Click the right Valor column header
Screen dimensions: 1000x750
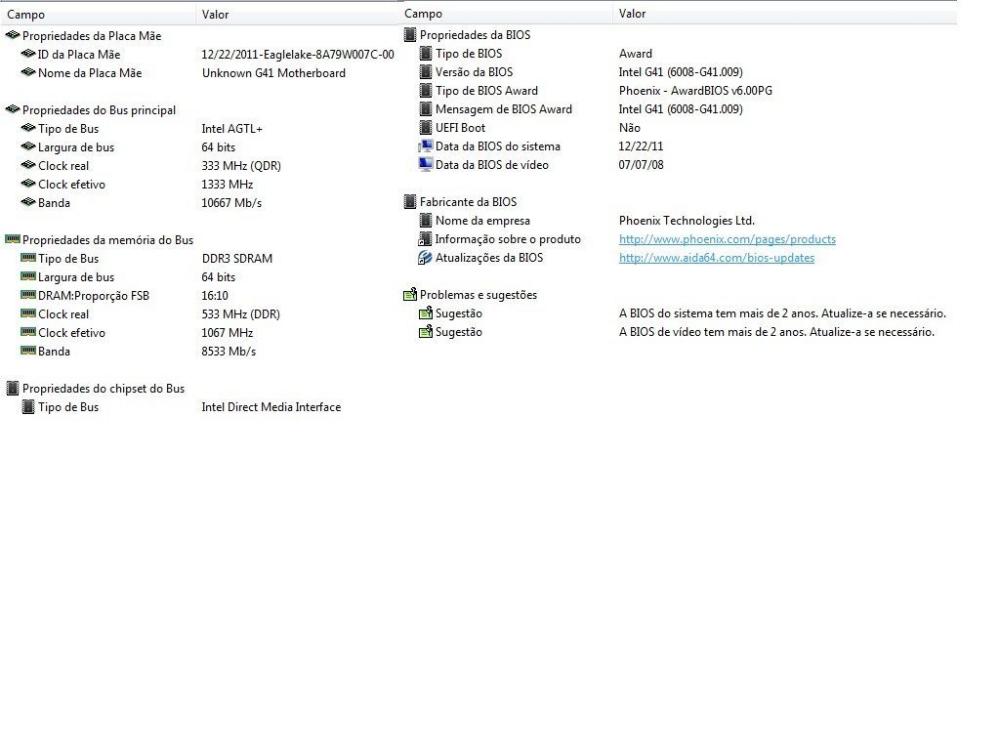(632, 14)
